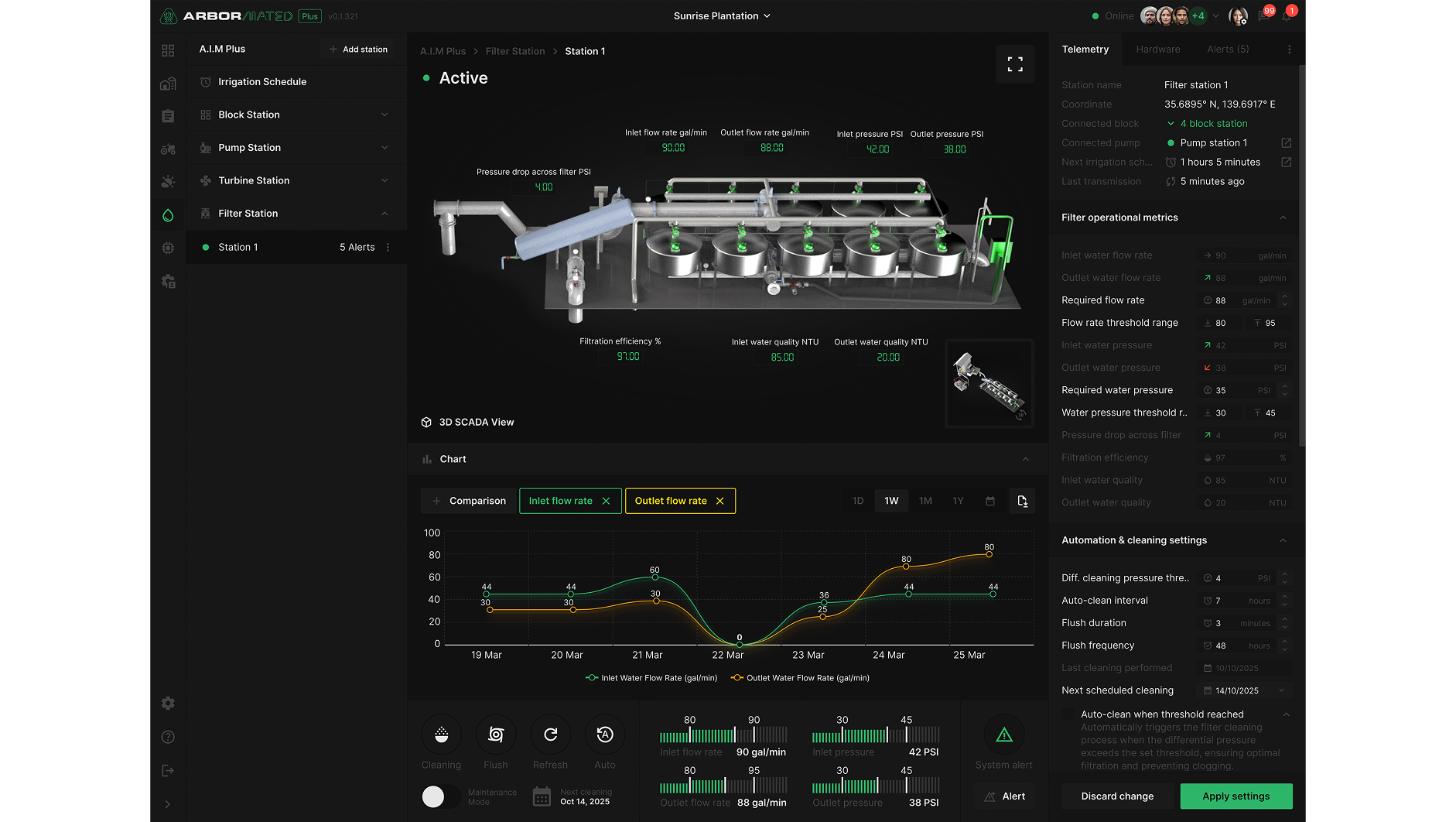Switch to the Hardware tab

[1158, 49]
